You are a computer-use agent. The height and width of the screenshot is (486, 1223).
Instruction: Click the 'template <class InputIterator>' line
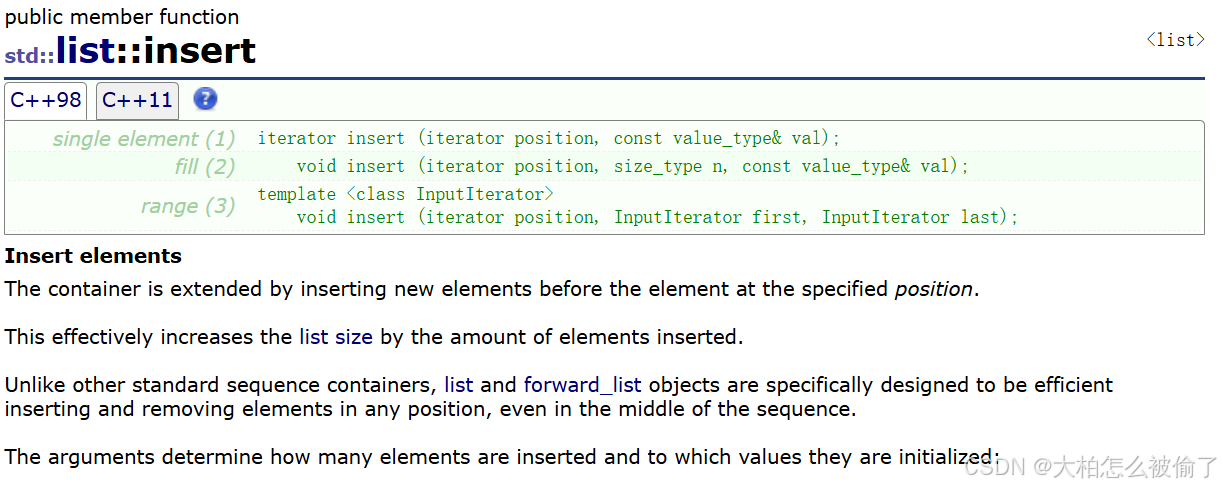coord(405,194)
